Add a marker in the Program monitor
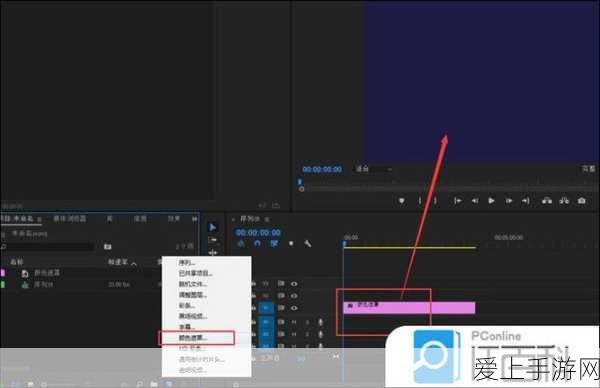This screenshot has width=600, height=388. pos(401,201)
